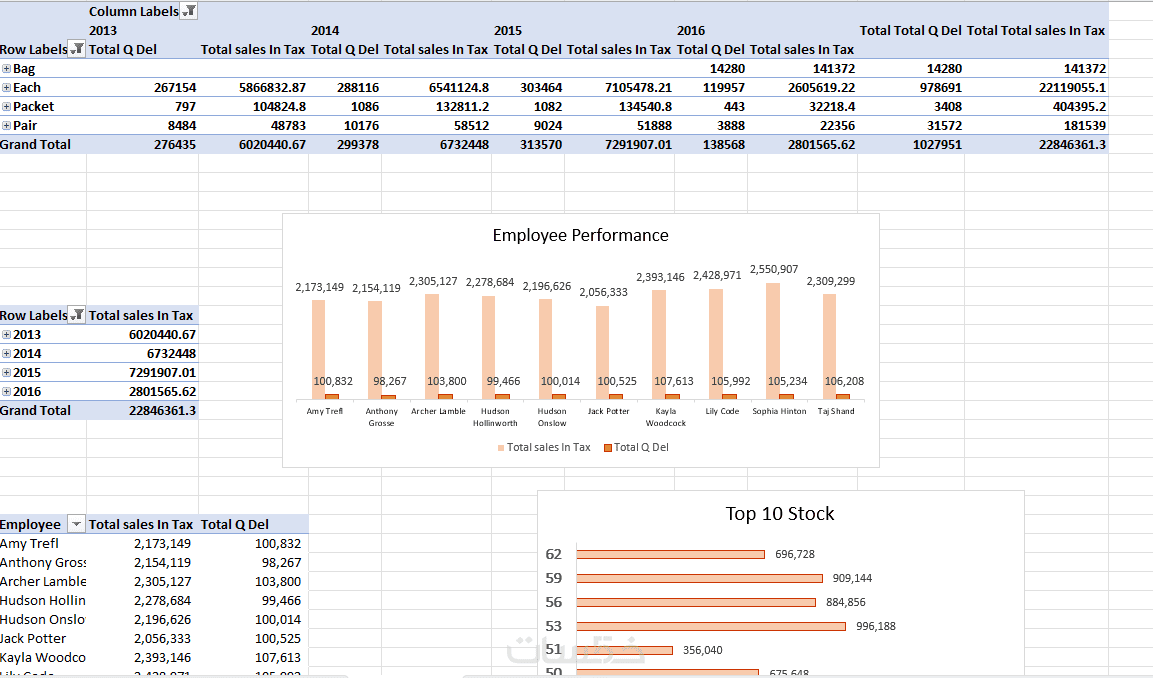Select the cell with value 5866832.87
1153x678 pixels.
253,88
